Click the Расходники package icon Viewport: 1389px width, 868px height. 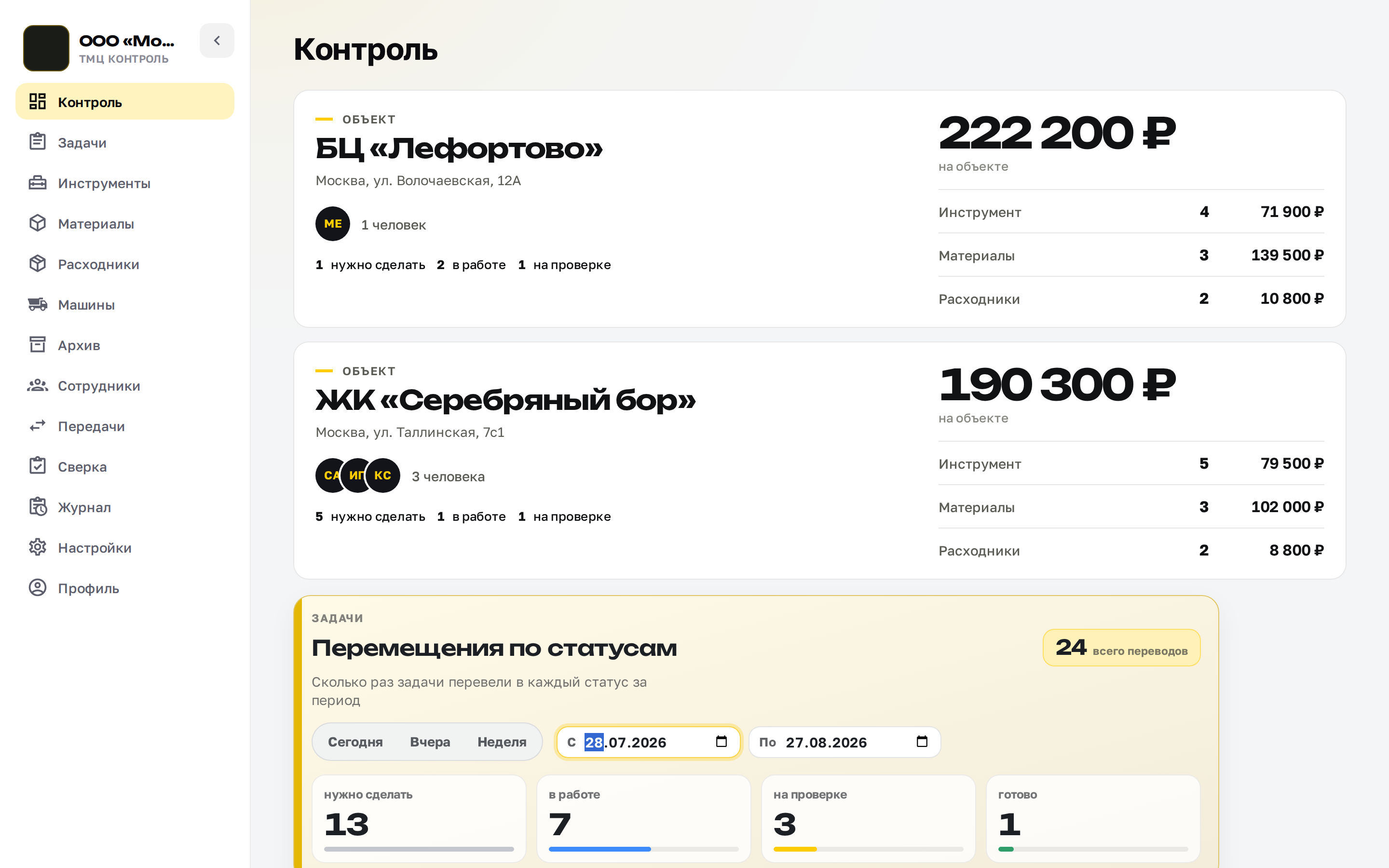coord(37,263)
